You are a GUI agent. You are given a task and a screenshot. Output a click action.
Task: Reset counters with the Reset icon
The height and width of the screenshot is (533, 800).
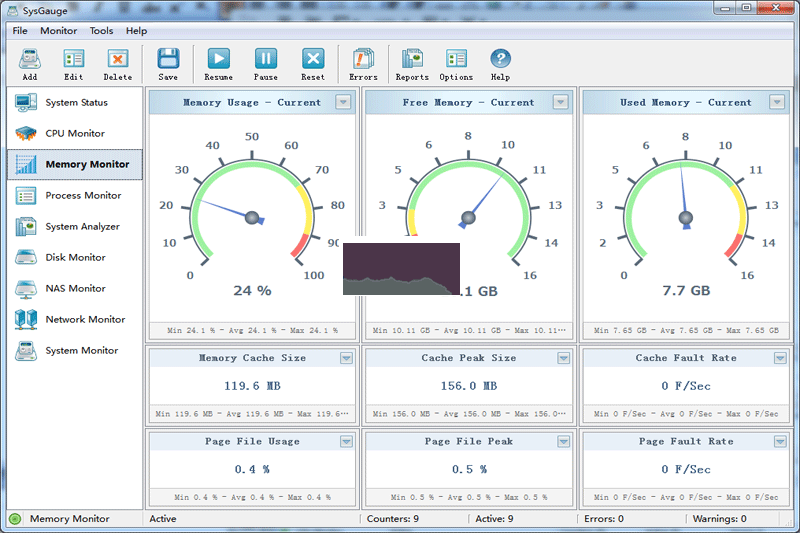pyautogui.click(x=313, y=60)
